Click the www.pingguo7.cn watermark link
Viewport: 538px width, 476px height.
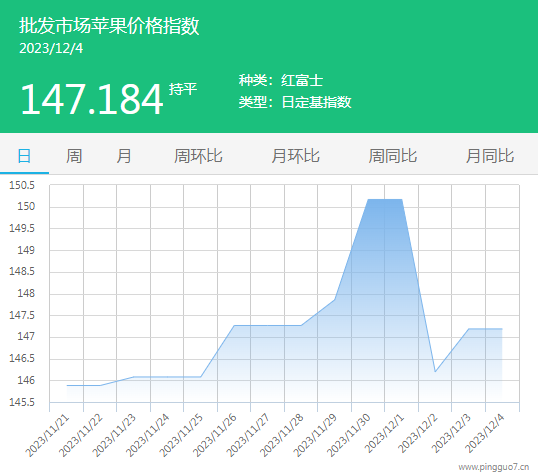(494, 467)
